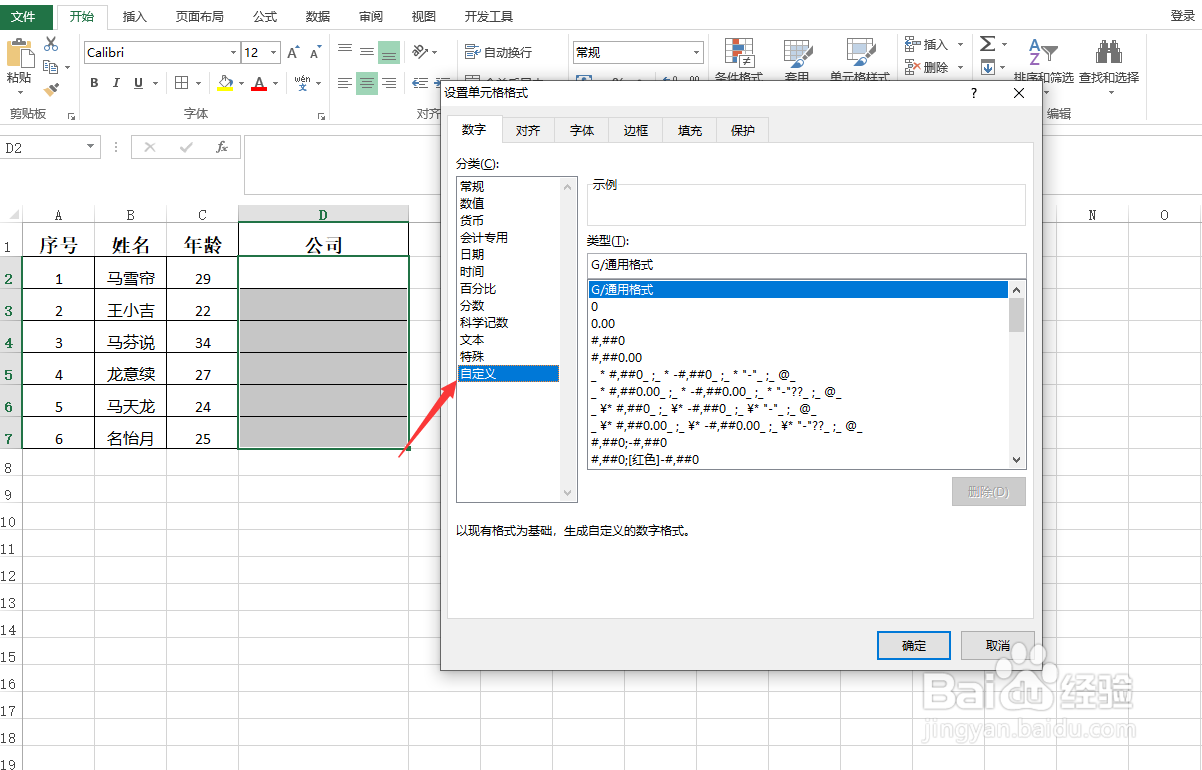The image size is (1202, 770).
Task: Click 删除 delete cells icon
Action: pyautogui.click(x=912, y=67)
